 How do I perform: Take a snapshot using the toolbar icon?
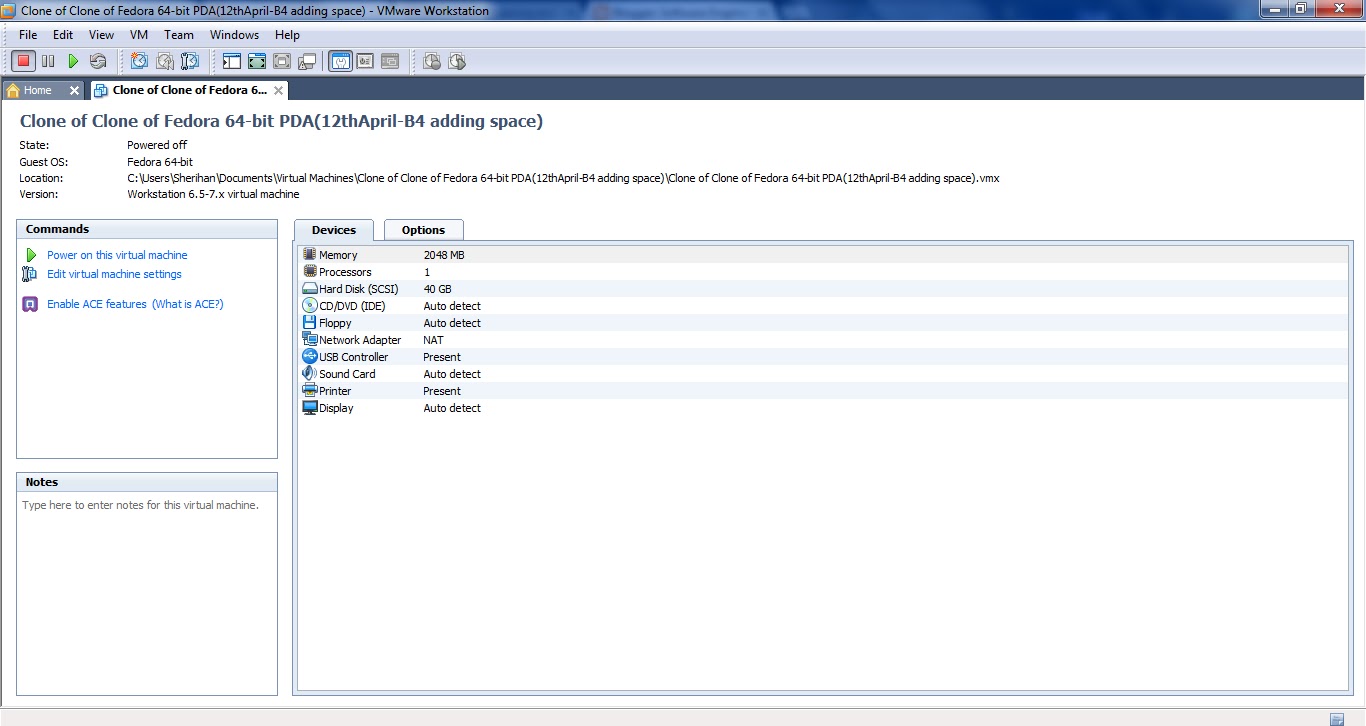(x=139, y=61)
